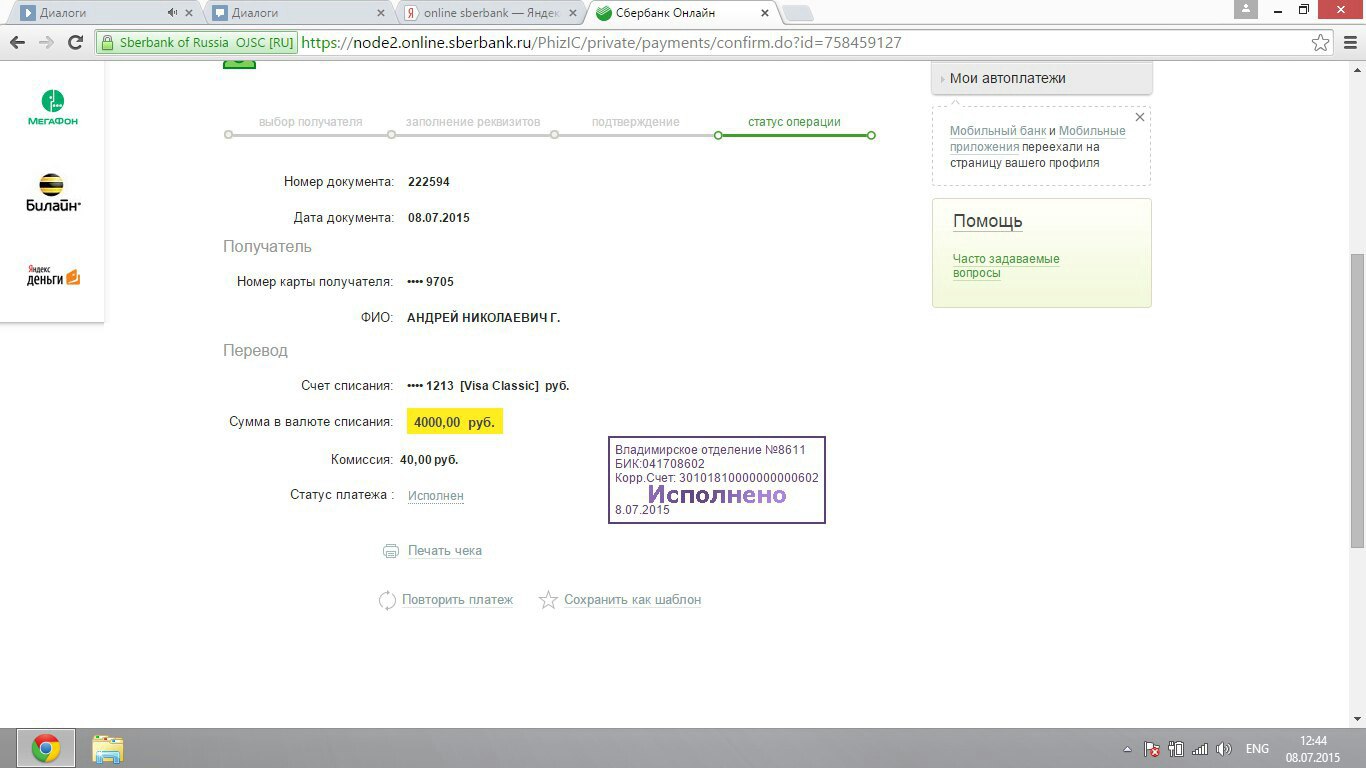
Task: Reload the page with the refresh icon
Action: tap(75, 43)
